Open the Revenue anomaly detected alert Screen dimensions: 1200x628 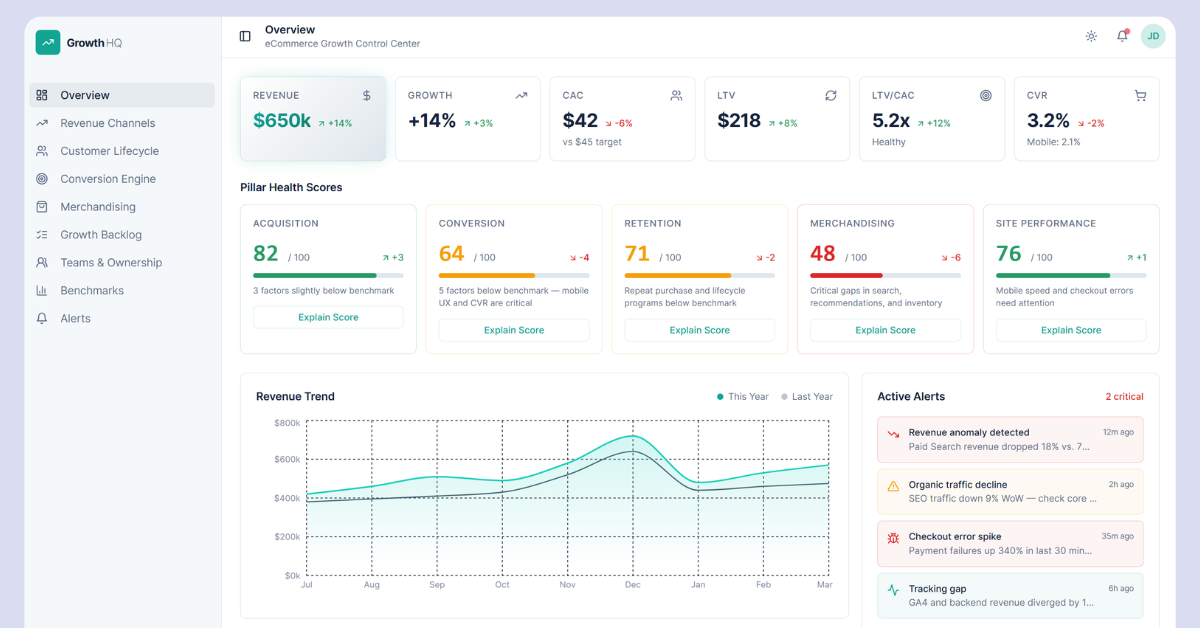[1010, 440]
